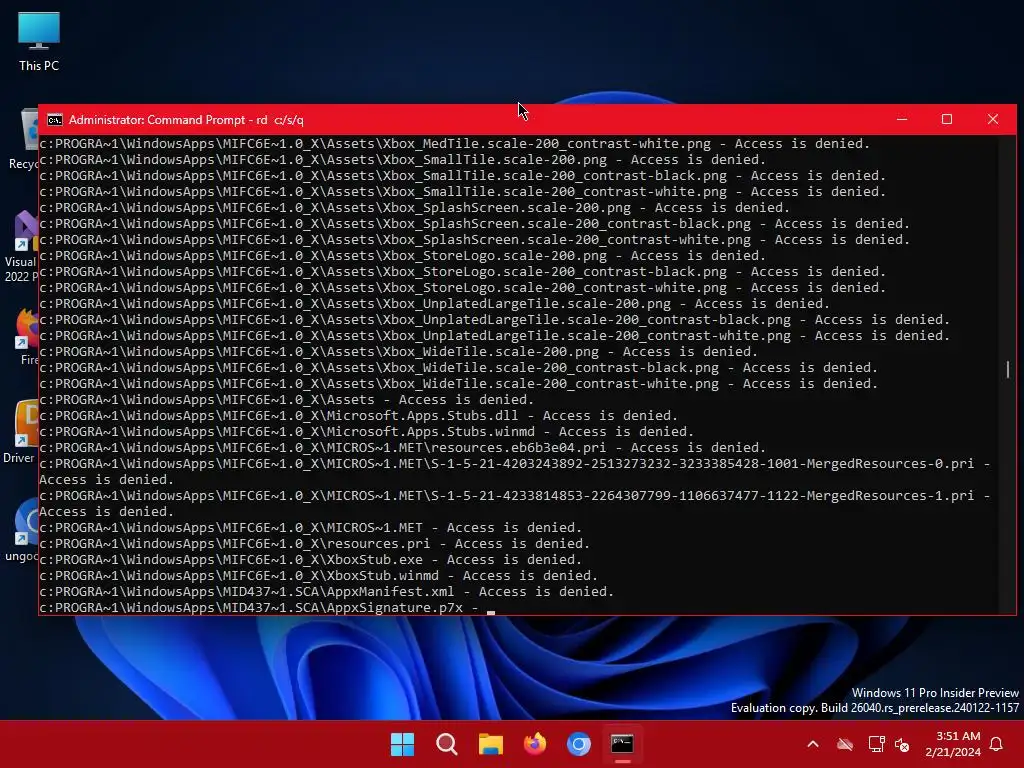Open Firefox from the taskbar
This screenshot has width=1024, height=768.
[x=535, y=744]
